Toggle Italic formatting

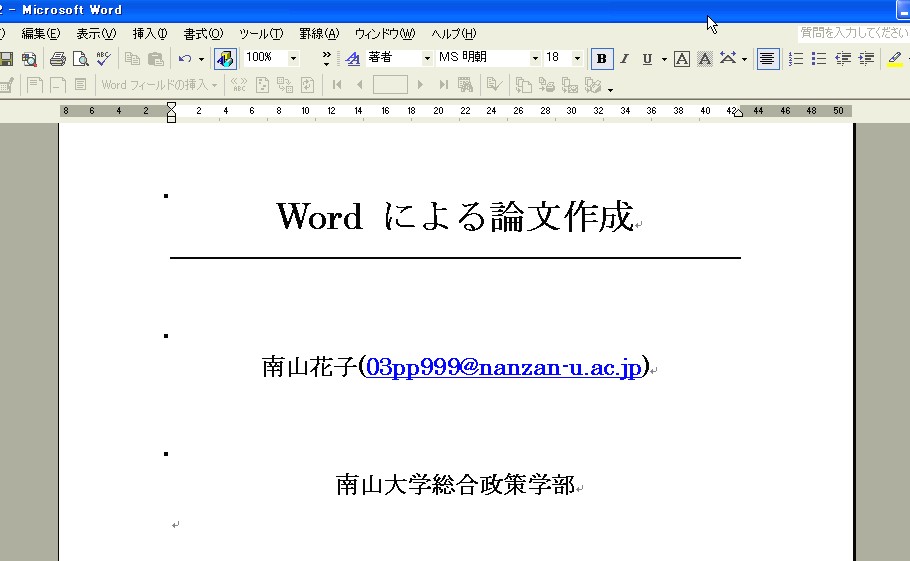624,59
